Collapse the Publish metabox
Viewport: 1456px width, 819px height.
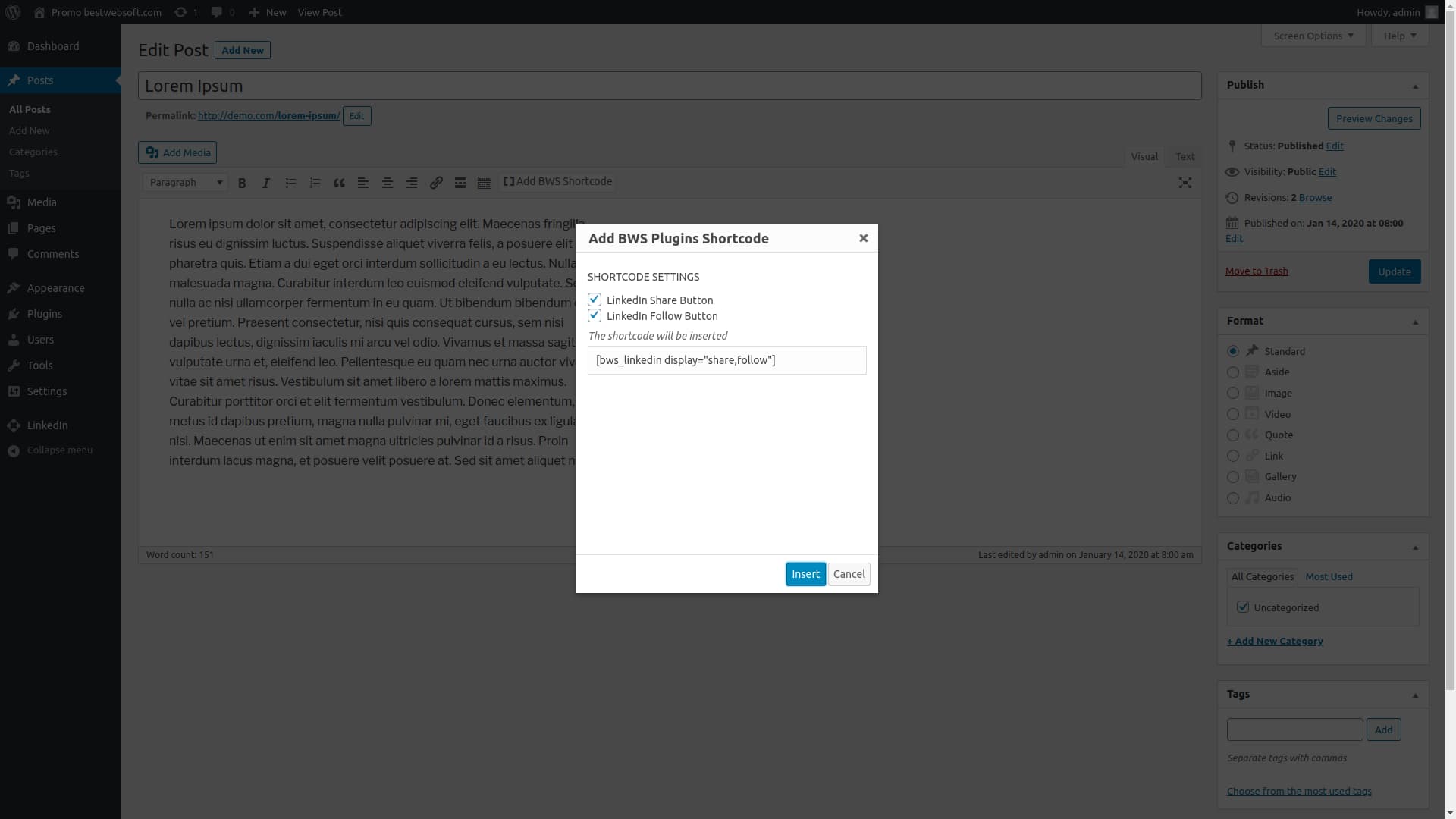coord(1415,86)
